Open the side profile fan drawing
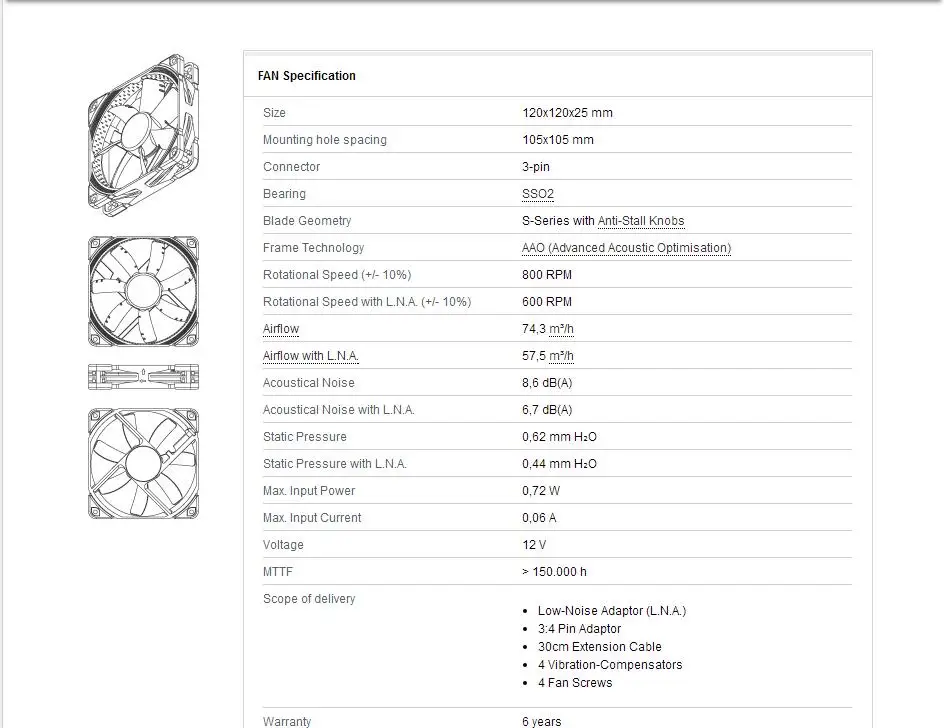 point(143,377)
